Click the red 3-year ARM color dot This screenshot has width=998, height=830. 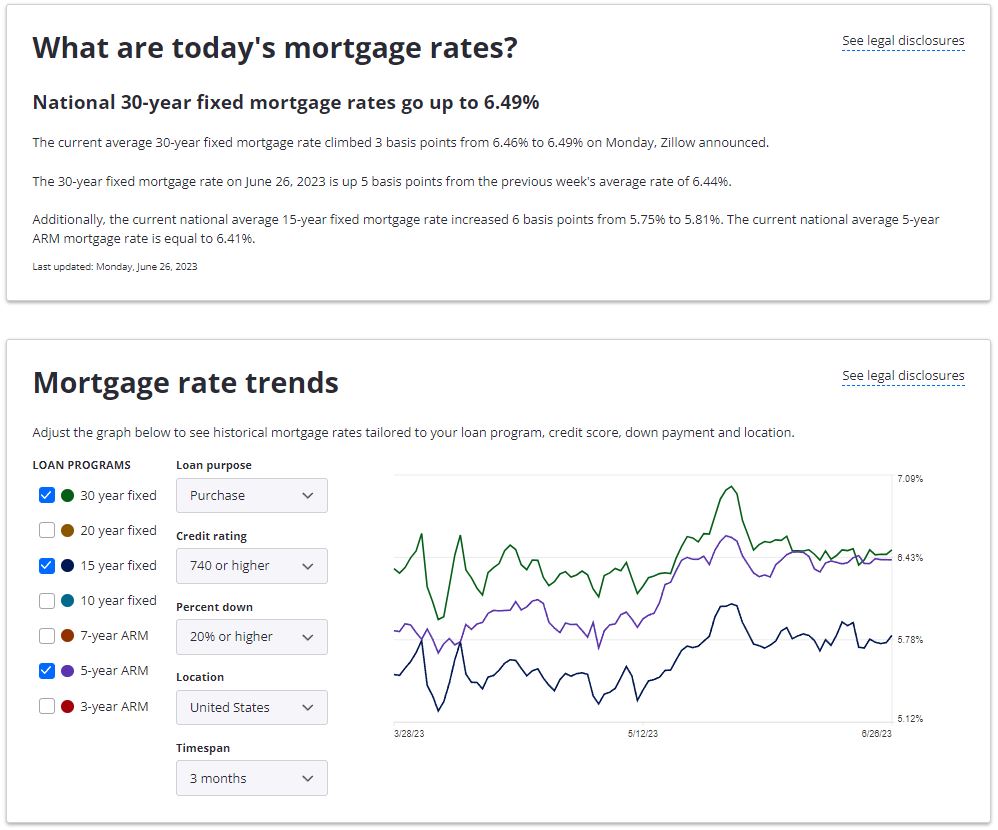click(x=67, y=706)
